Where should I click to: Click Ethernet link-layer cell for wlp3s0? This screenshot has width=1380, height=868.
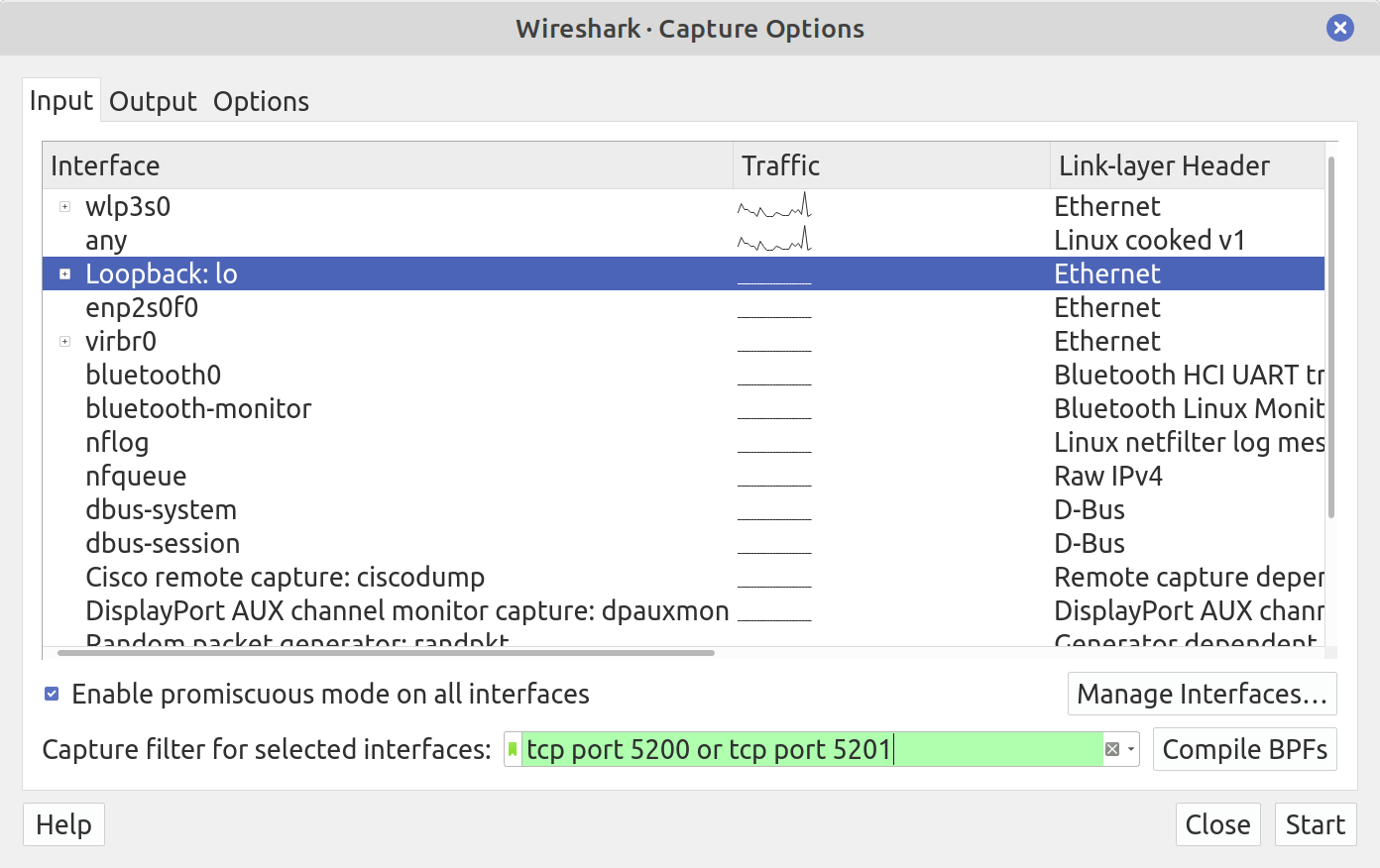1106,207
